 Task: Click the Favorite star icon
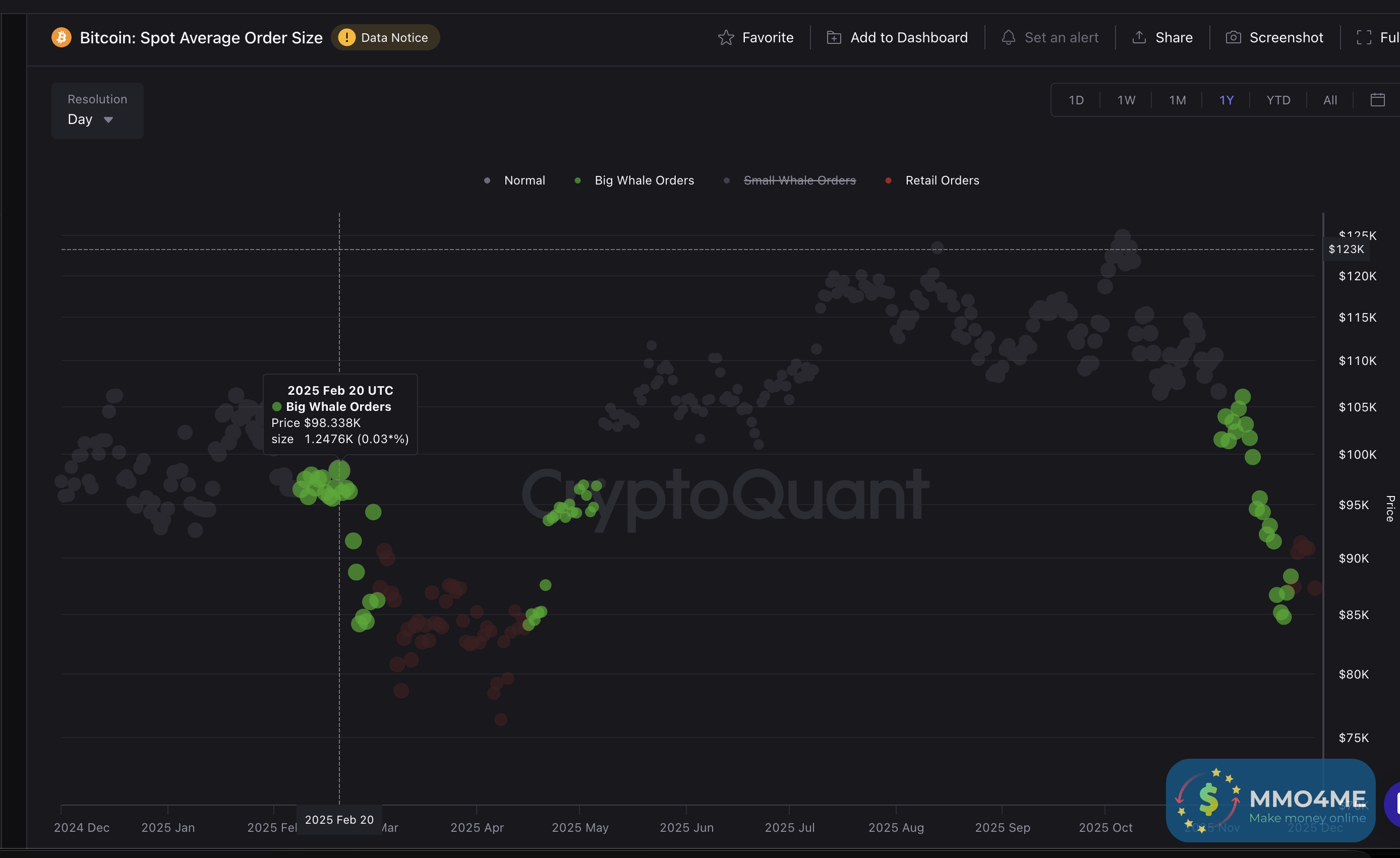726,37
